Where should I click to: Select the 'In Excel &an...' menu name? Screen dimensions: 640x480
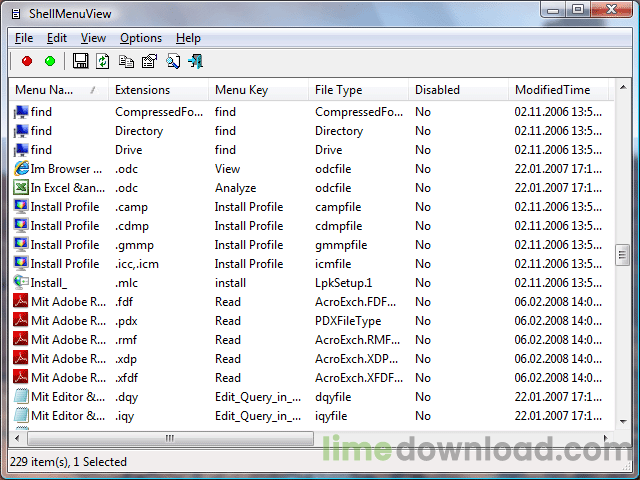pyautogui.click(x=68, y=188)
